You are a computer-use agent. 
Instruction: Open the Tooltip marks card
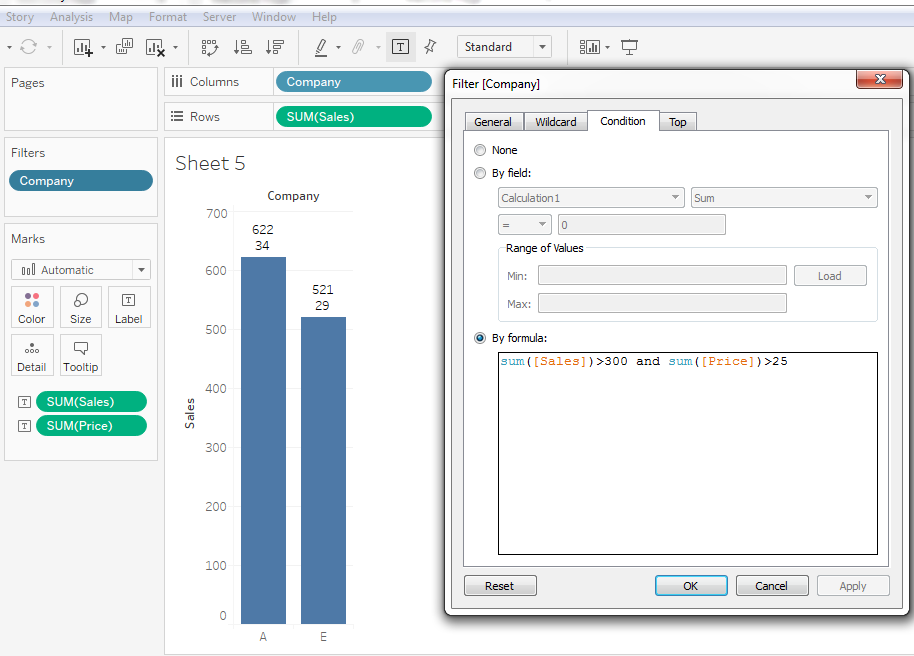click(80, 355)
